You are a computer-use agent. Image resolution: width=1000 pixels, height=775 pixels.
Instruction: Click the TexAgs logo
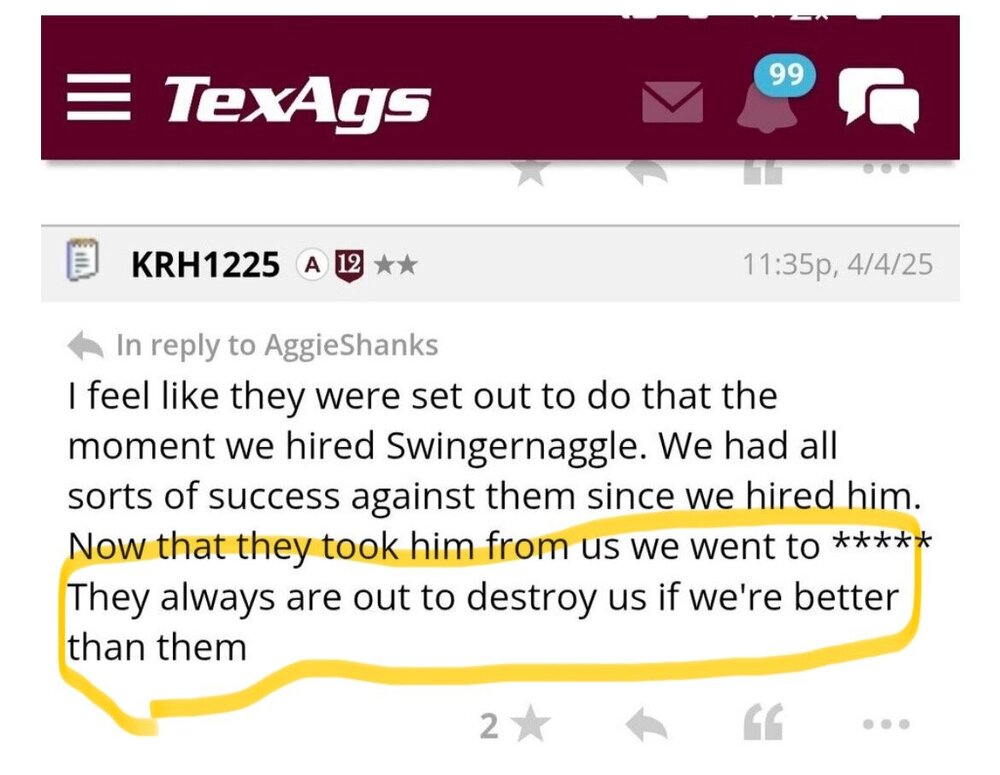[x=297, y=102]
